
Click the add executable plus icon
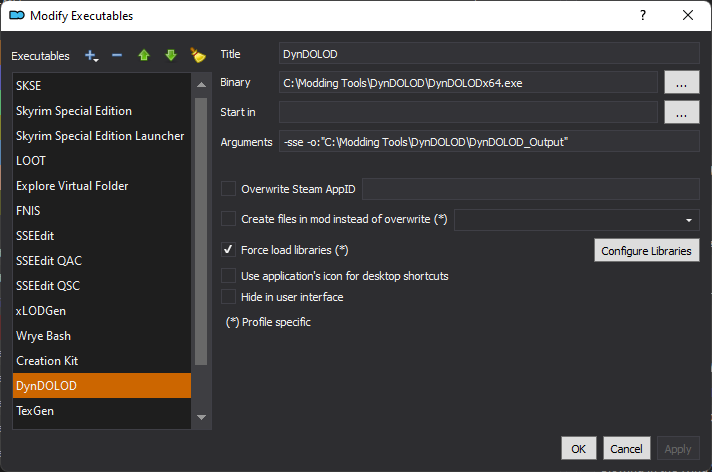[x=92, y=55]
